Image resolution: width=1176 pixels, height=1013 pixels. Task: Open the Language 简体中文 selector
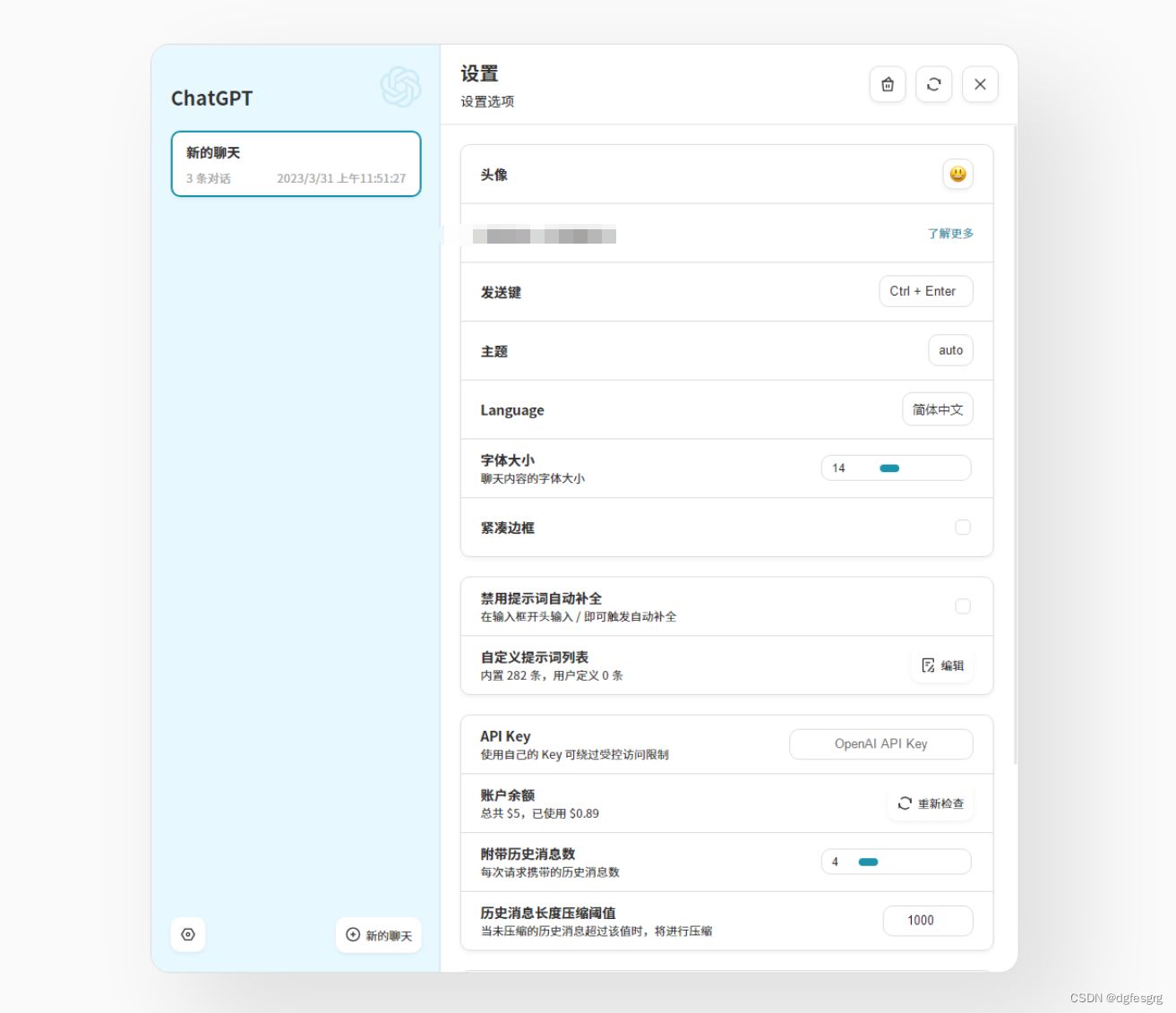click(937, 409)
